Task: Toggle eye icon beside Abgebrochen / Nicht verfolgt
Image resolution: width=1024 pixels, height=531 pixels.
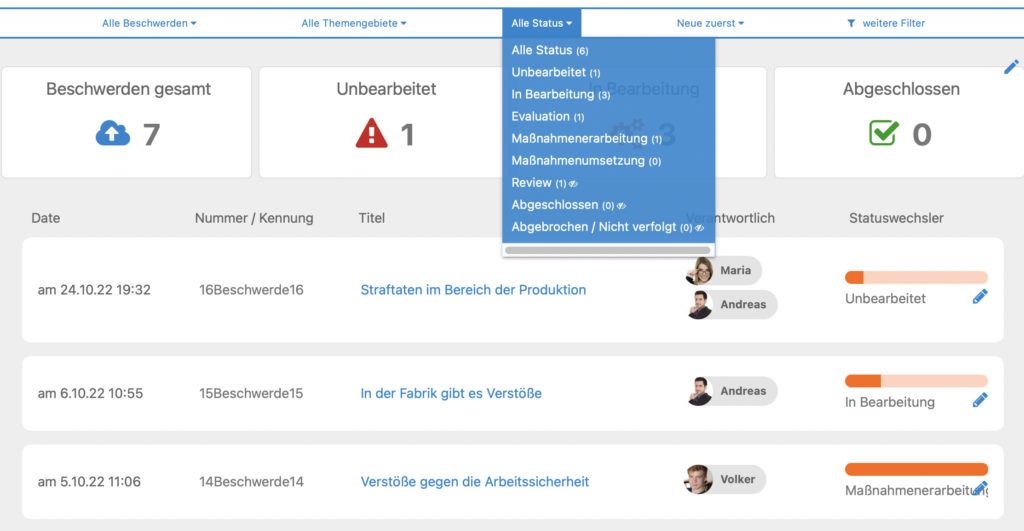Action: pos(699,229)
